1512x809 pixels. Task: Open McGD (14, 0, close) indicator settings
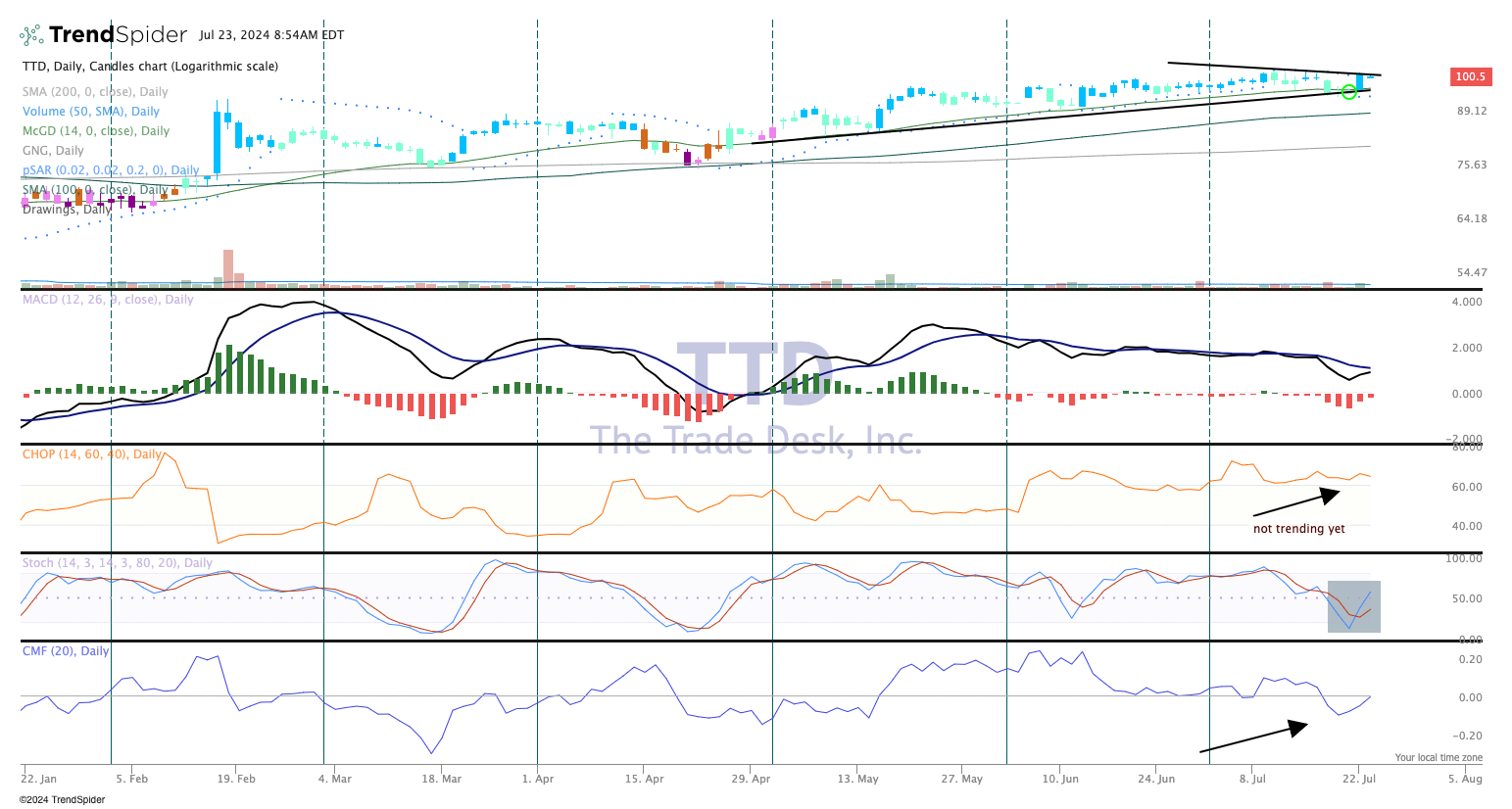click(x=96, y=131)
